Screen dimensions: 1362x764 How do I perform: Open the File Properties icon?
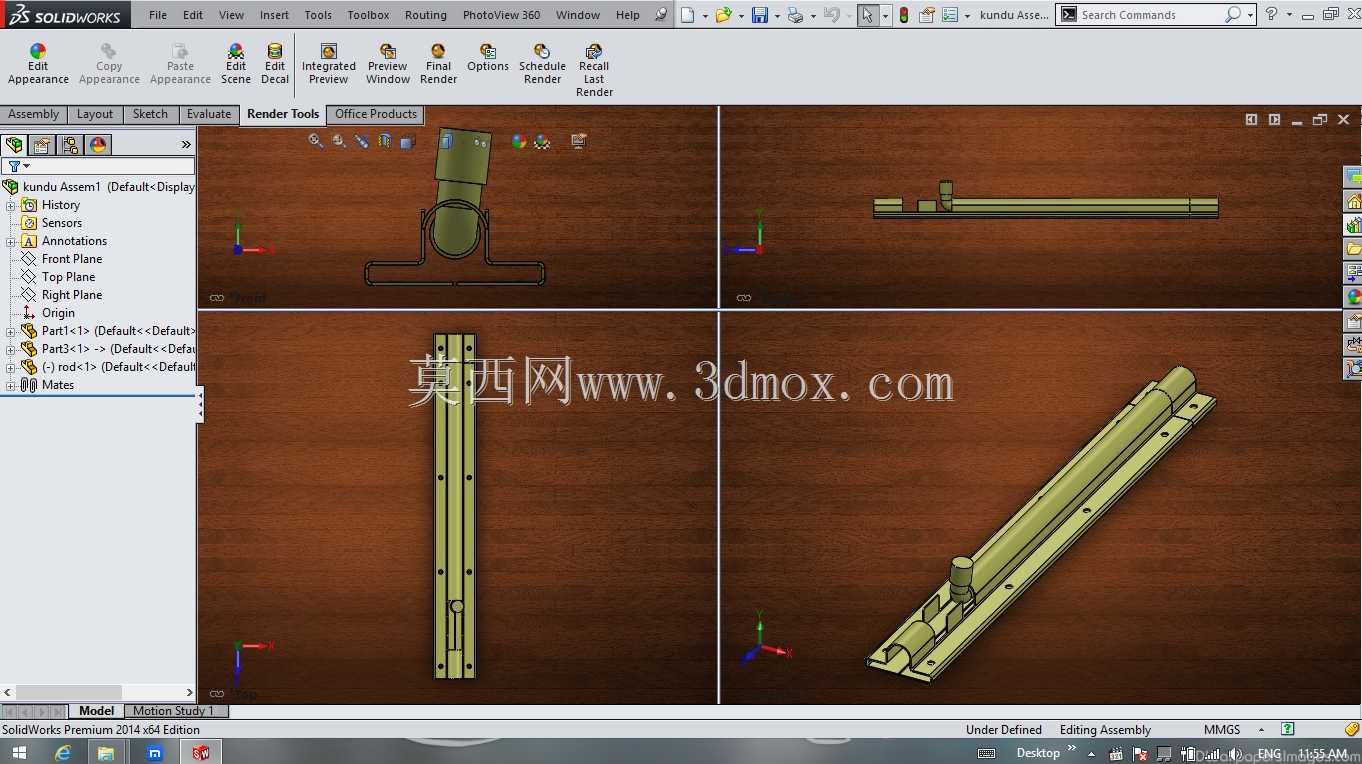click(x=927, y=15)
